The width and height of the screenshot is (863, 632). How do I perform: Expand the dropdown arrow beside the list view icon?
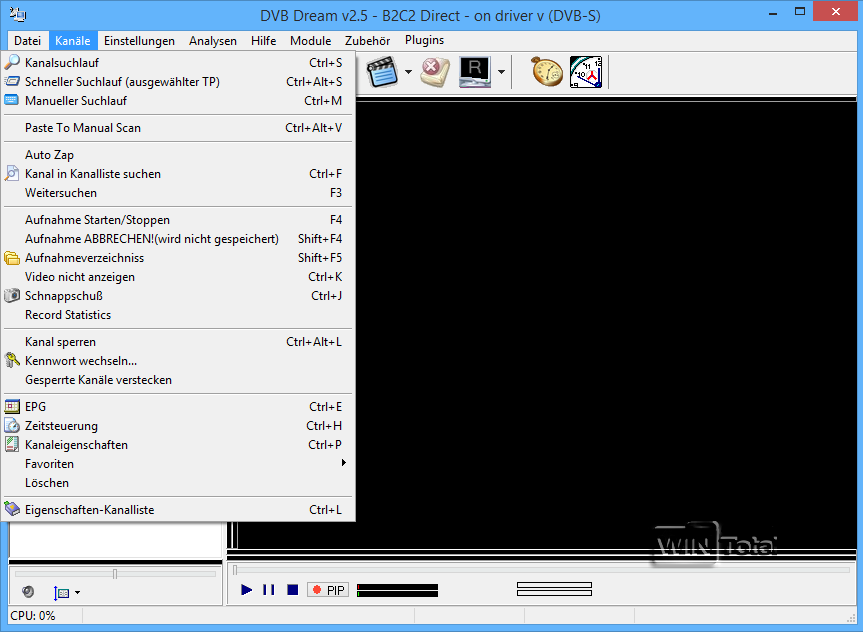78,592
